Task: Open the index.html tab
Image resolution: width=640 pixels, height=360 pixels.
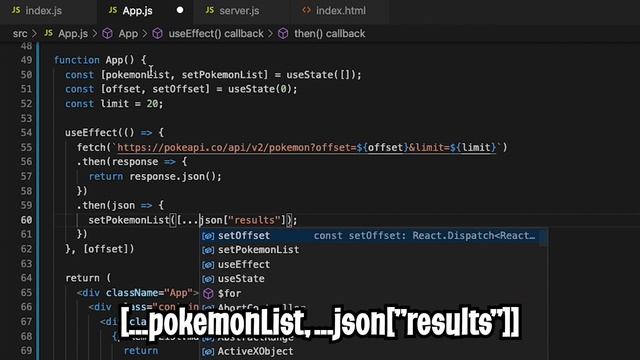Action: (x=340, y=11)
